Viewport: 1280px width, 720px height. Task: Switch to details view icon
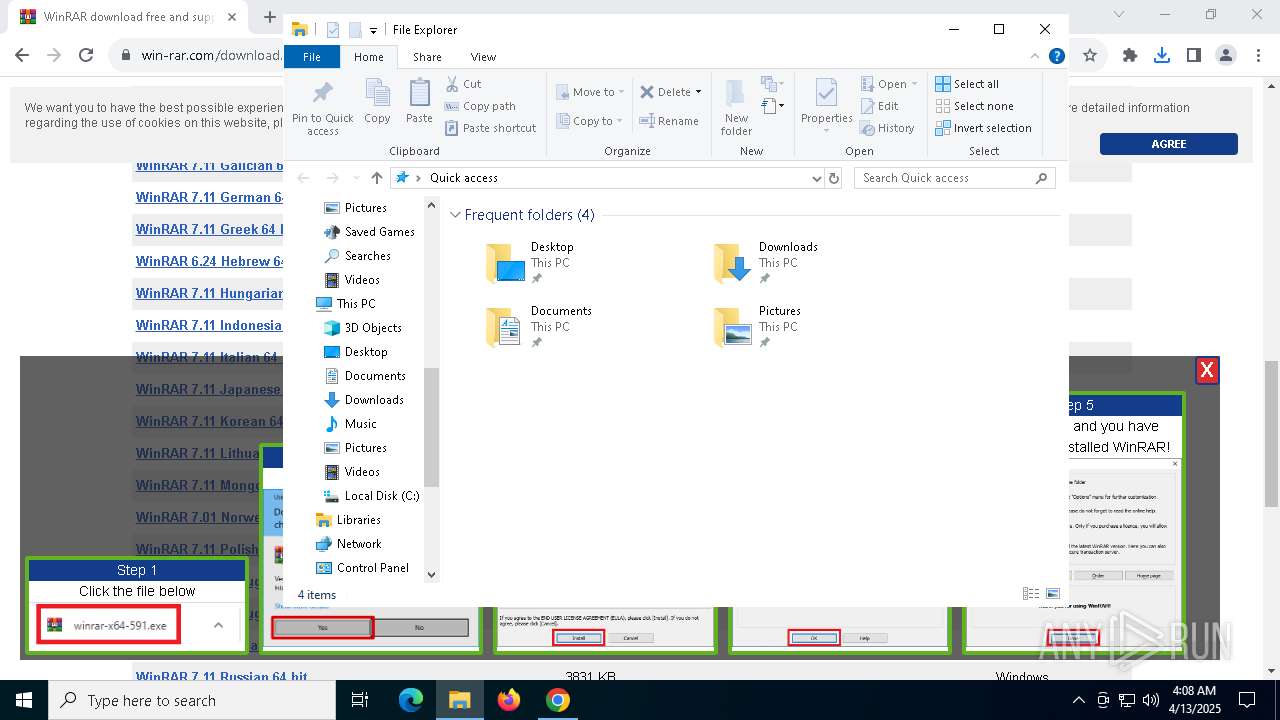1031,594
